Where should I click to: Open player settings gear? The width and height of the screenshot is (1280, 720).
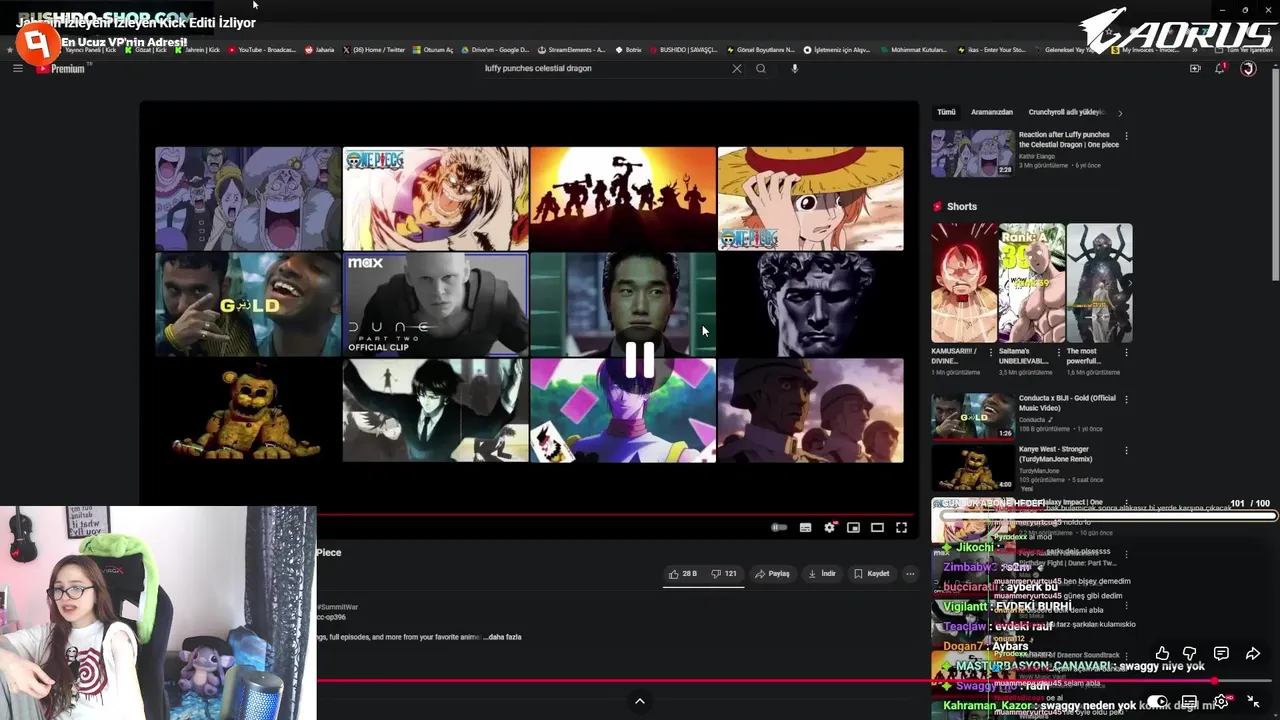point(829,527)
